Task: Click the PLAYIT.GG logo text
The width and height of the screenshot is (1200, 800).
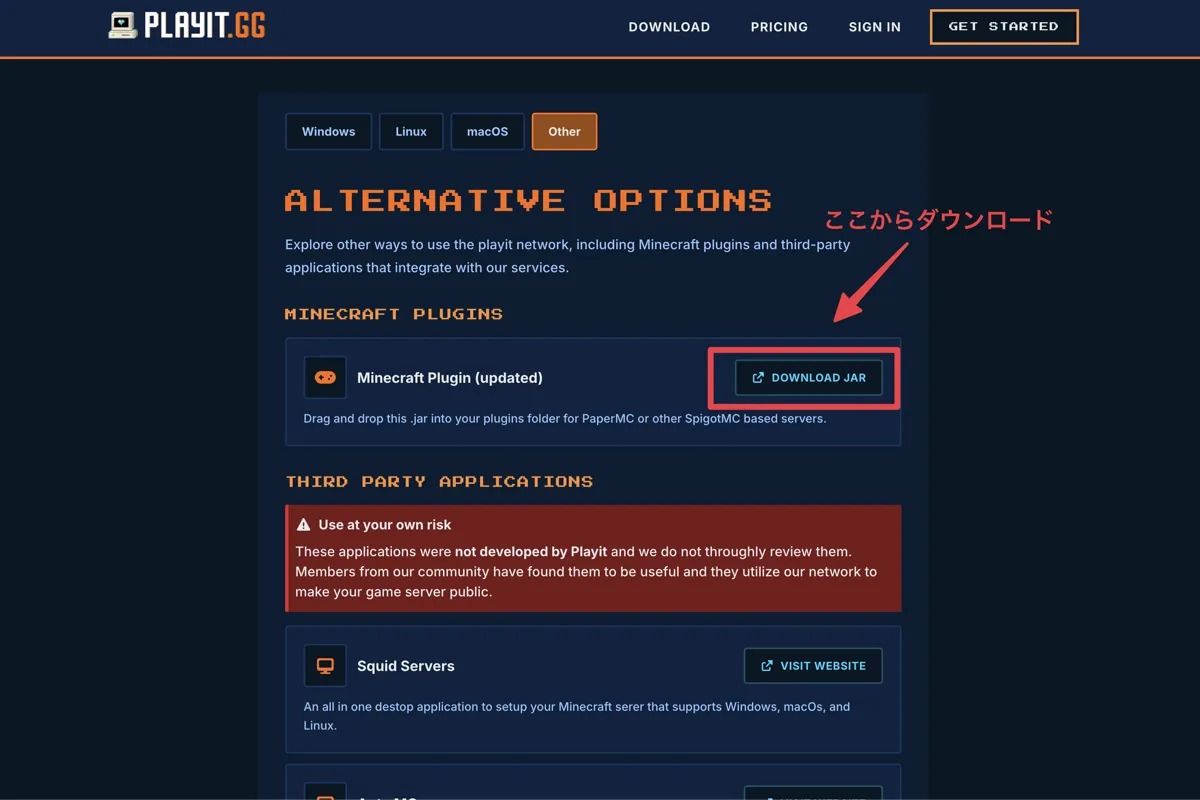Action: [205, 26]
